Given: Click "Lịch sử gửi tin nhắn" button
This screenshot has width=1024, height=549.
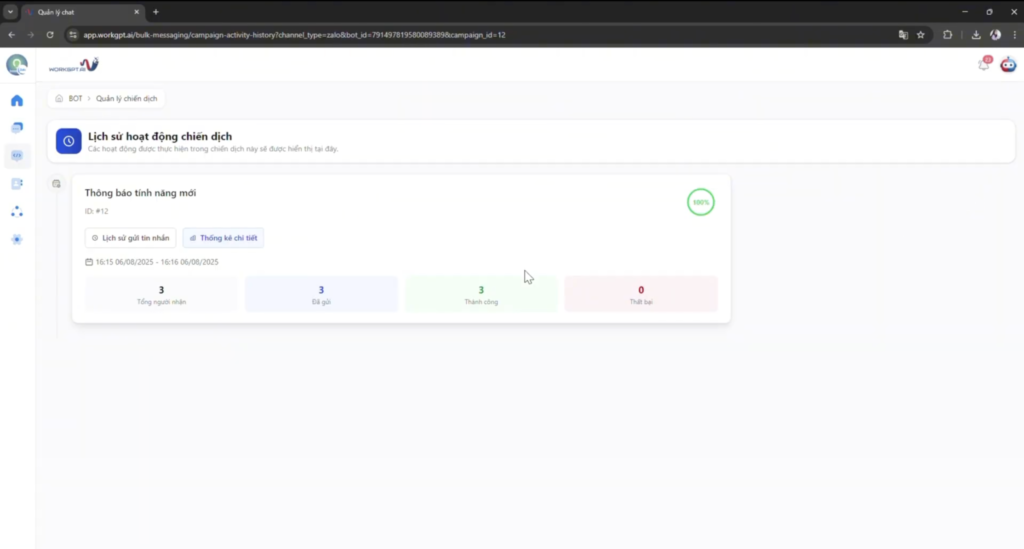Looking at the screenshot, I should tap(130, 238).
